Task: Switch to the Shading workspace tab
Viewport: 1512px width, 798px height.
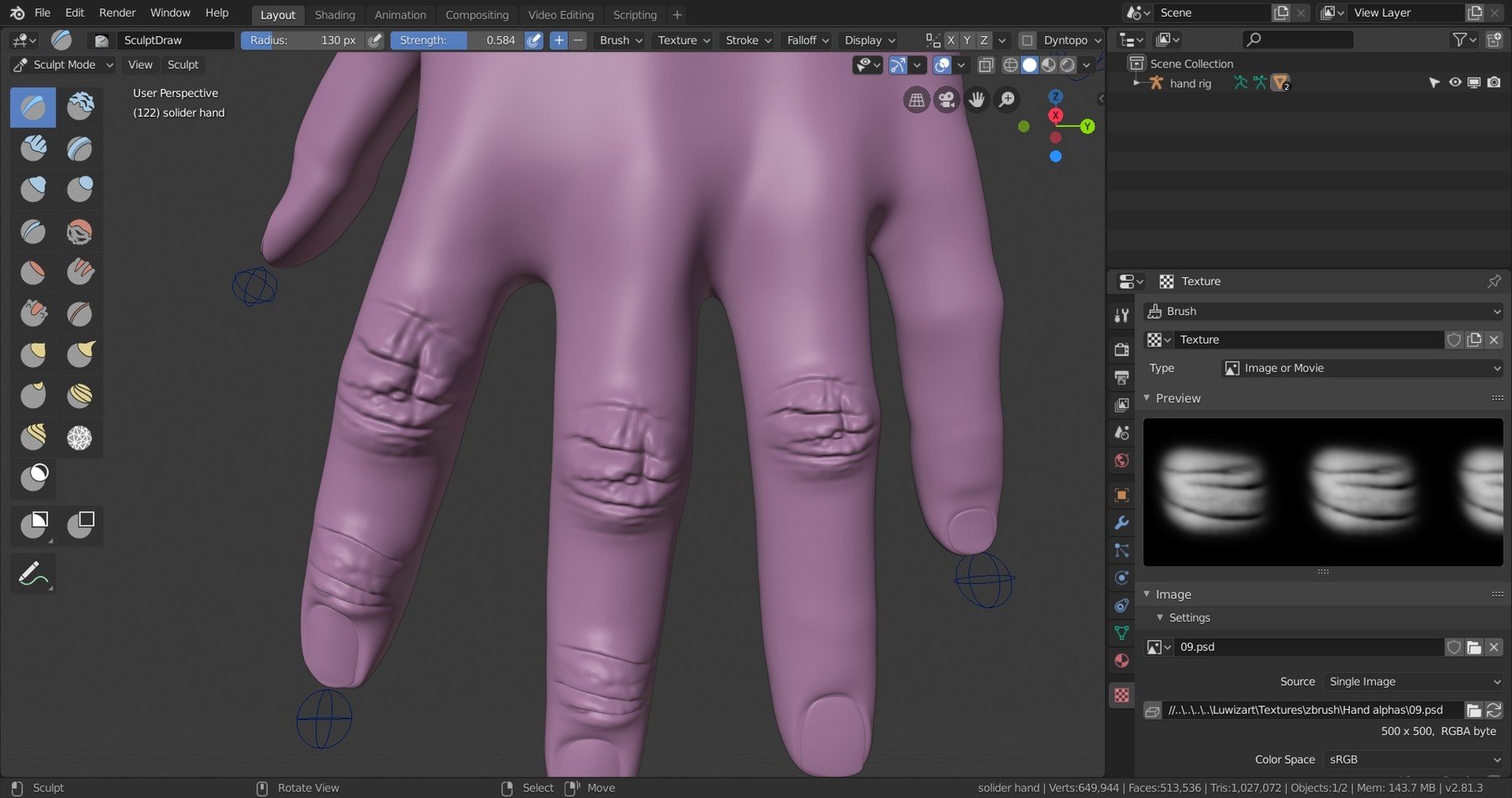Action: tap(334, 14)
